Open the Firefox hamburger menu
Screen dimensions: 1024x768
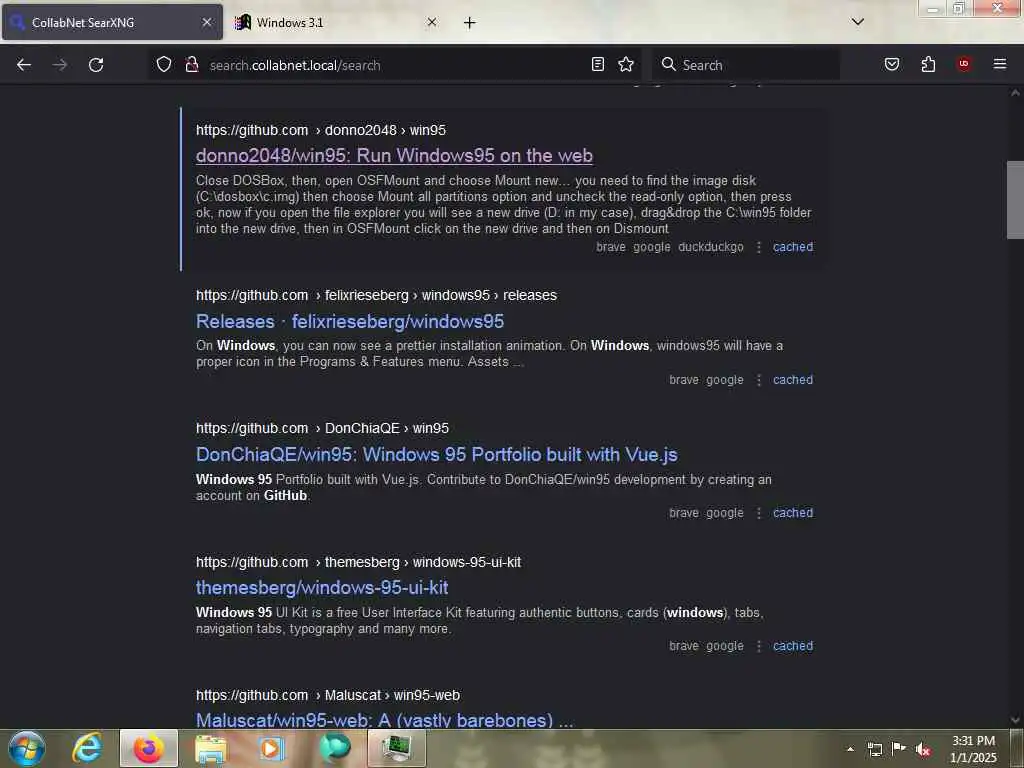pyautogui.click(x=1000, y=64)
